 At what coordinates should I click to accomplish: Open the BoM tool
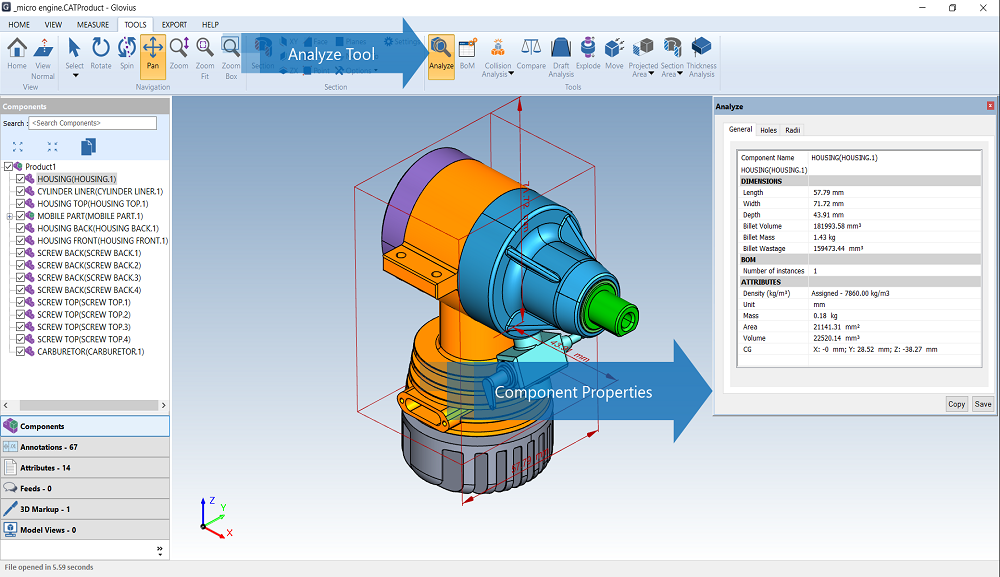coord(467,51)
